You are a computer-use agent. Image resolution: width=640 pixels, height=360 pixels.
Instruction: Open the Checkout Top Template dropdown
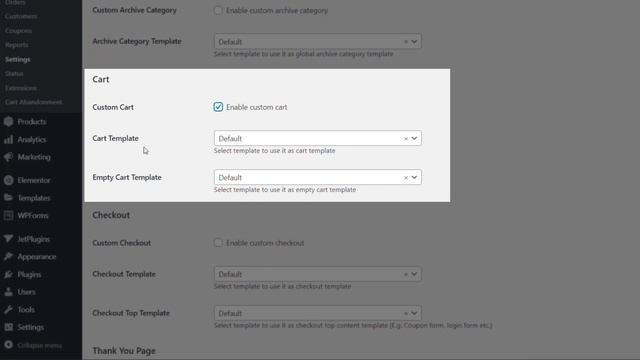coord(318,313)
